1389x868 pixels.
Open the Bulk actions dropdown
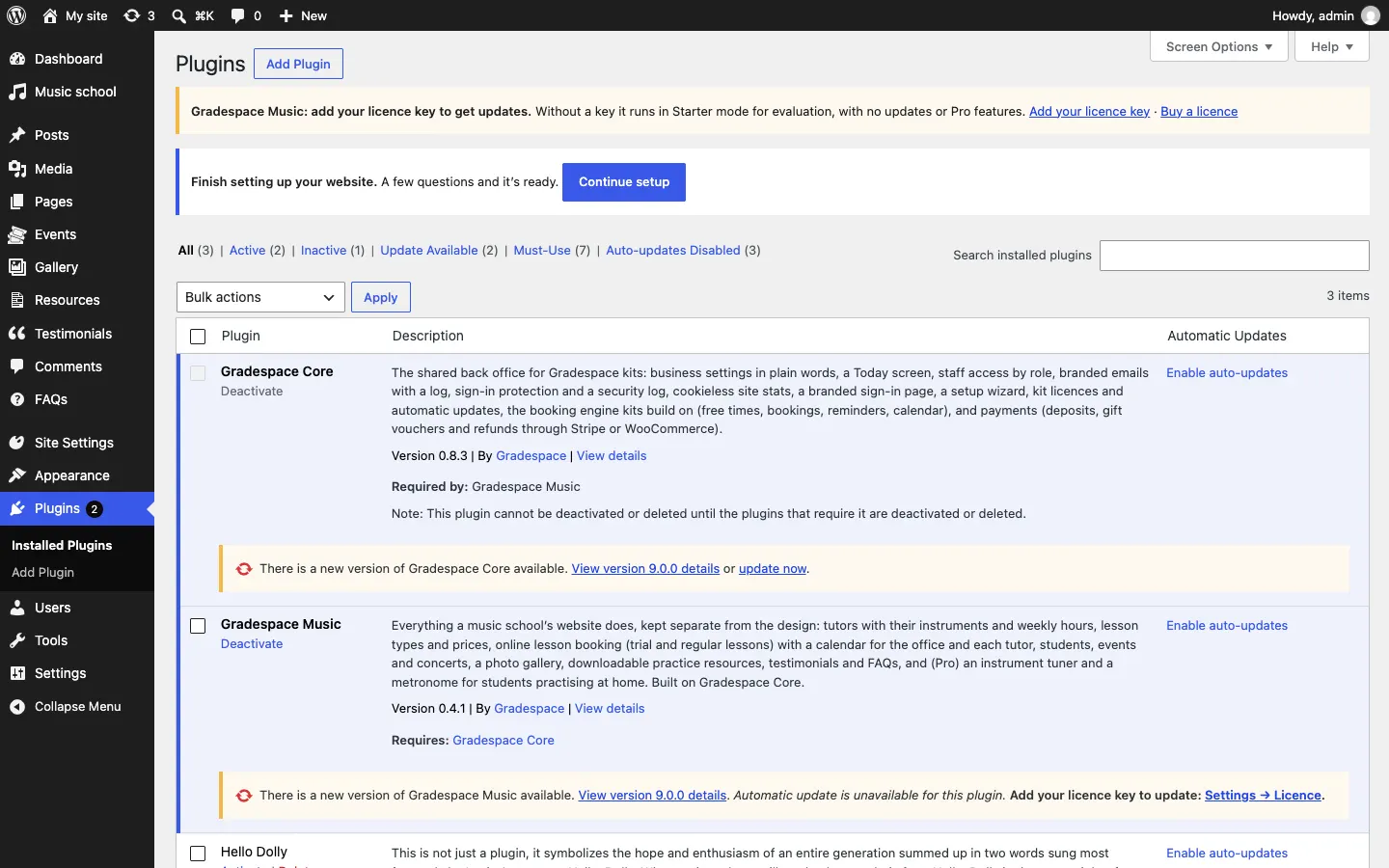coord(260,297)
